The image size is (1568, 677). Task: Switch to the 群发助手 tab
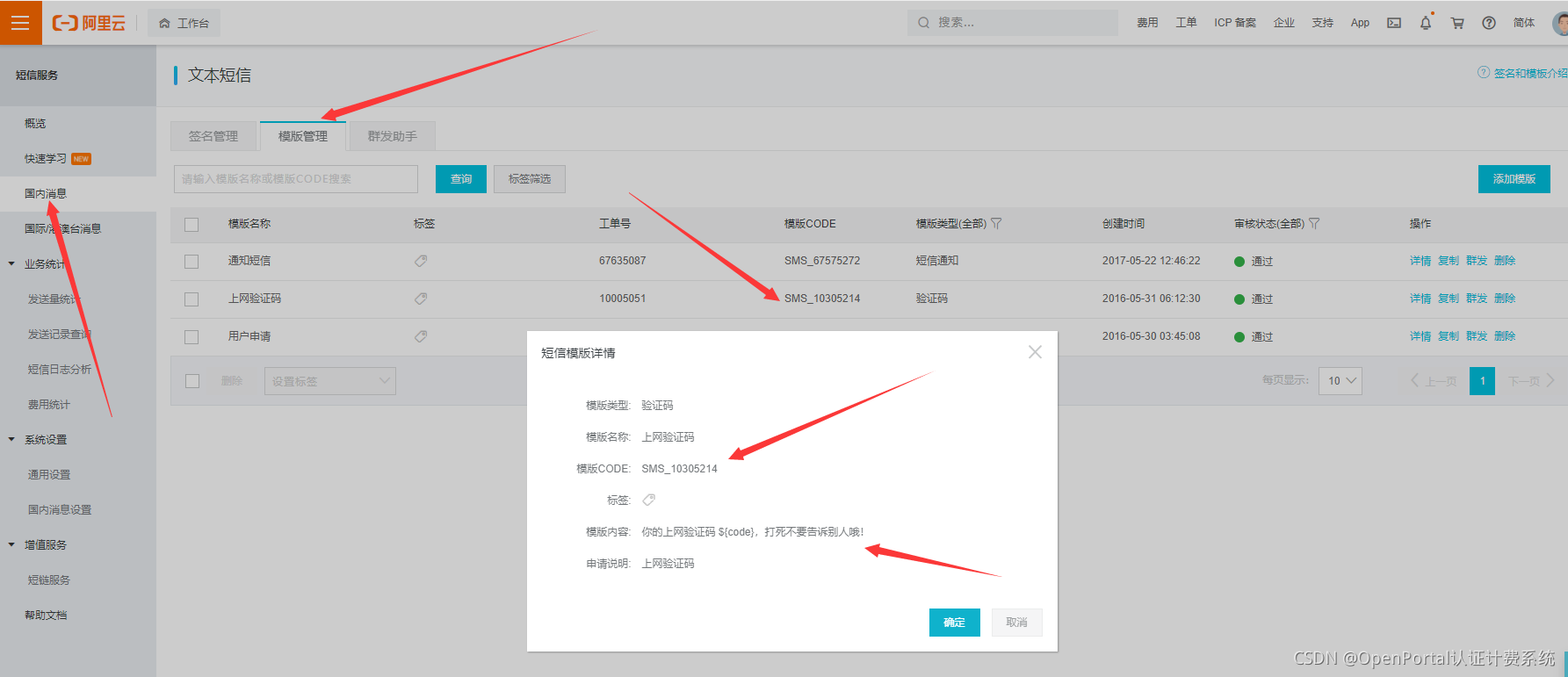tap(393, 136)
